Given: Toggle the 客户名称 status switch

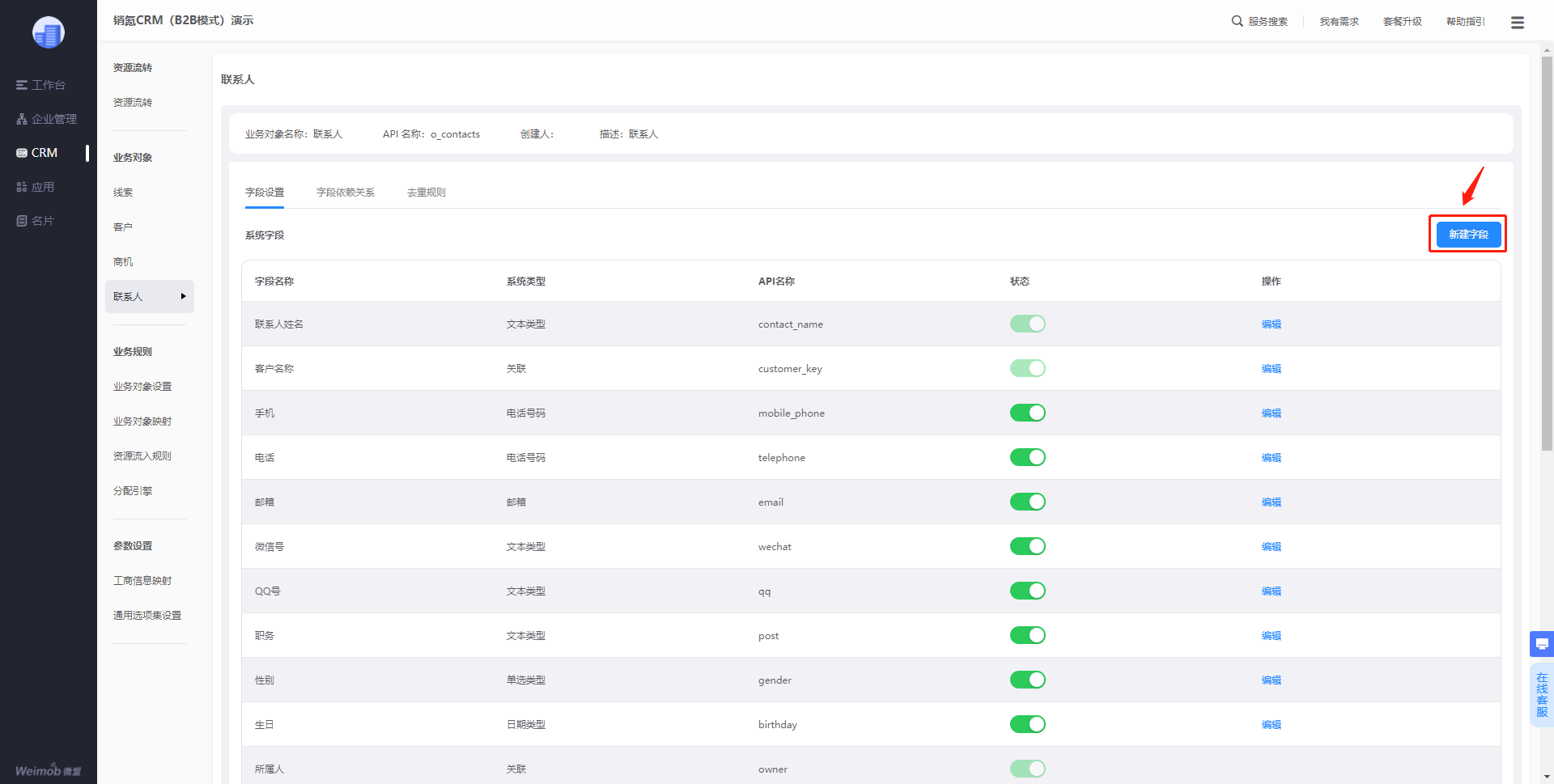Looking at the screenshot, I should 1028,368.
